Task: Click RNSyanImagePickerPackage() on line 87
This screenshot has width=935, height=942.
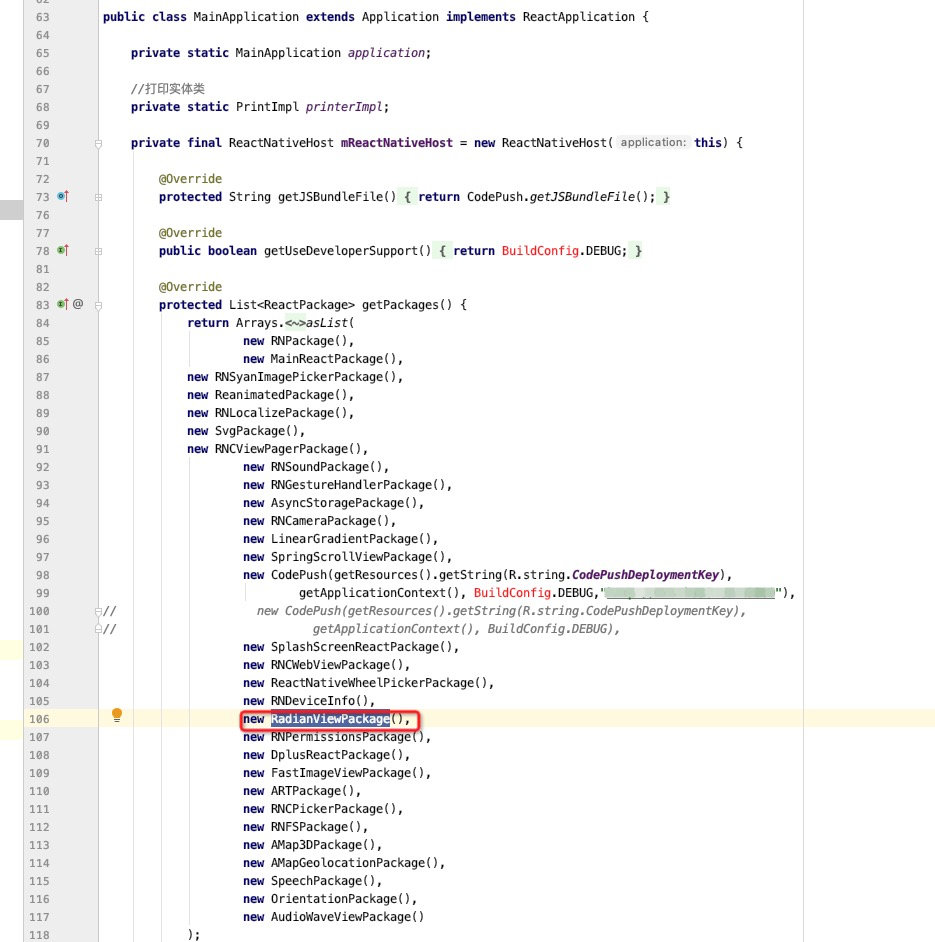Action: [x=305, y=377]
